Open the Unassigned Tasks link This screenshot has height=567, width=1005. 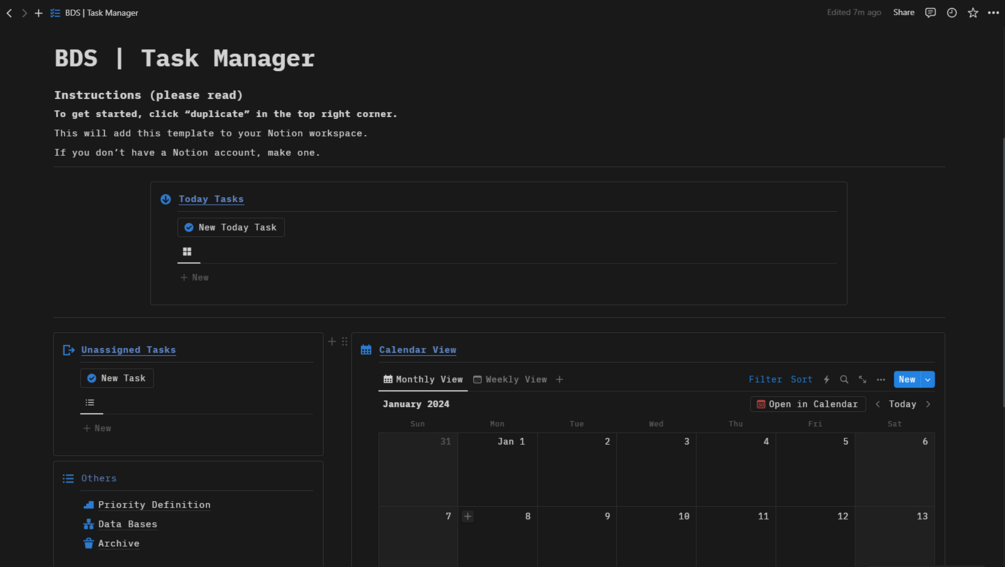(x=128, y=350)
